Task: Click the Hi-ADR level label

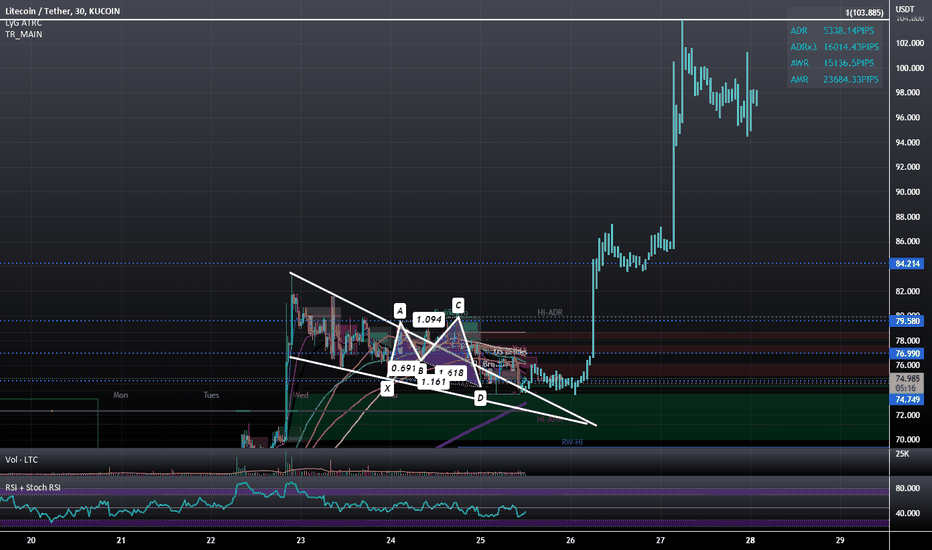Action: pos(550,312)
